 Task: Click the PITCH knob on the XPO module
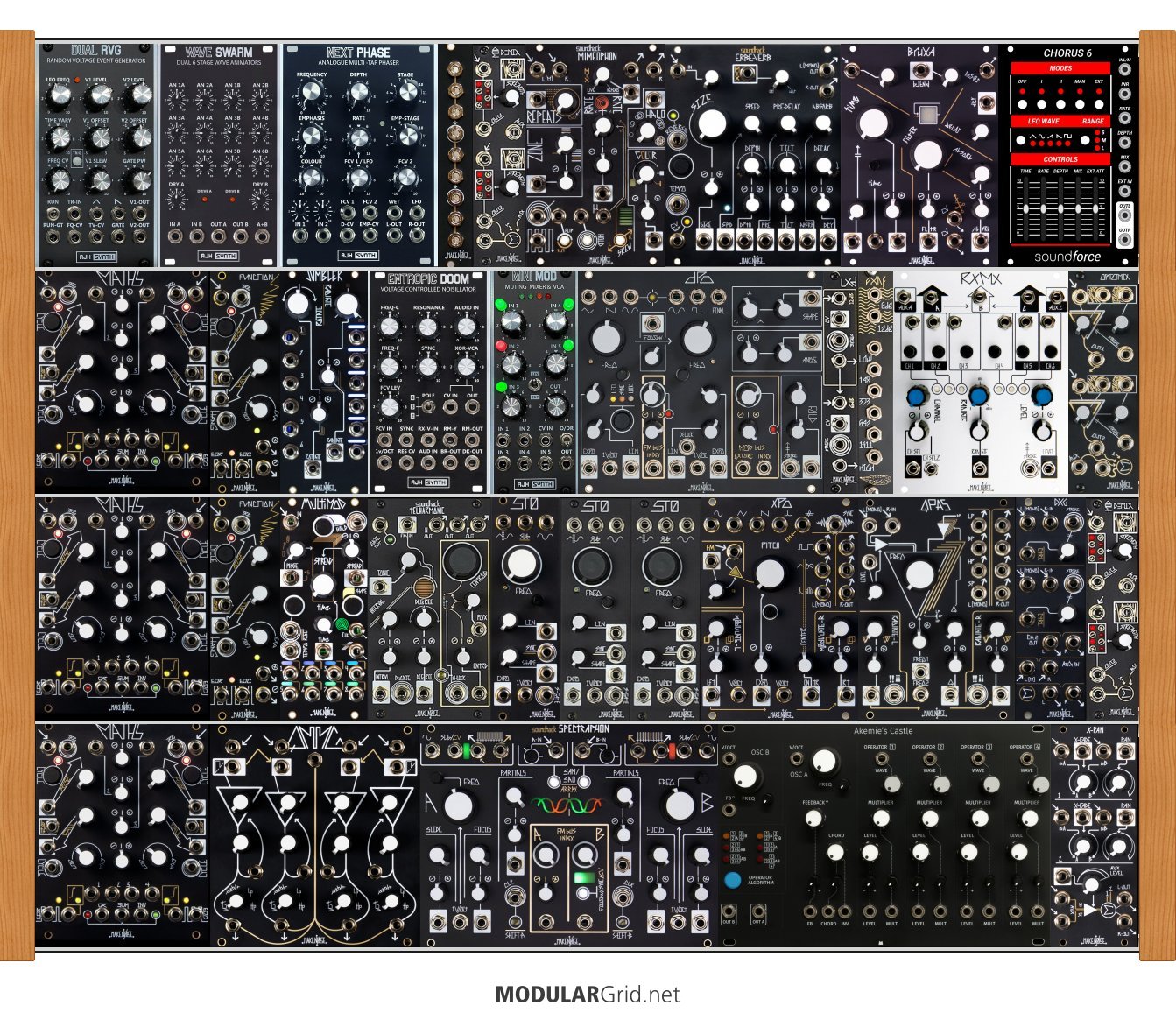point(770,573)
